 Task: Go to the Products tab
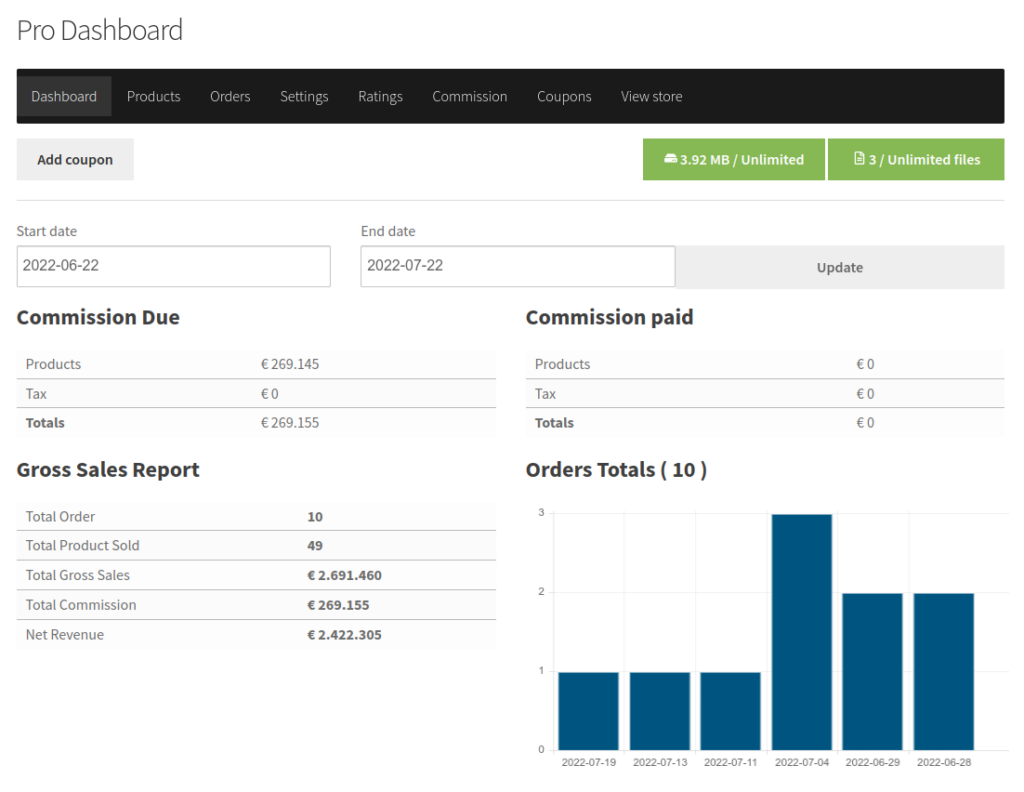pos(153,96)
